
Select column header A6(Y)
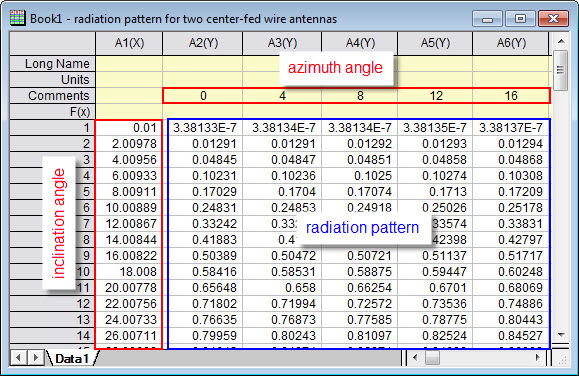coord(511,43)
